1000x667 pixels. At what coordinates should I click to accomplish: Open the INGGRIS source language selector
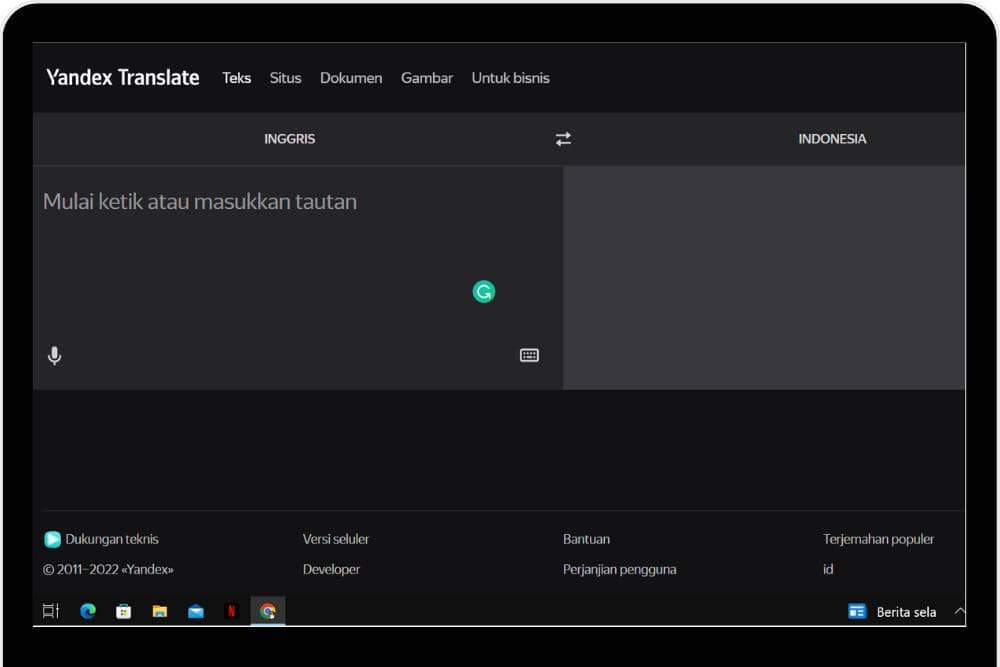coord(289,139)
